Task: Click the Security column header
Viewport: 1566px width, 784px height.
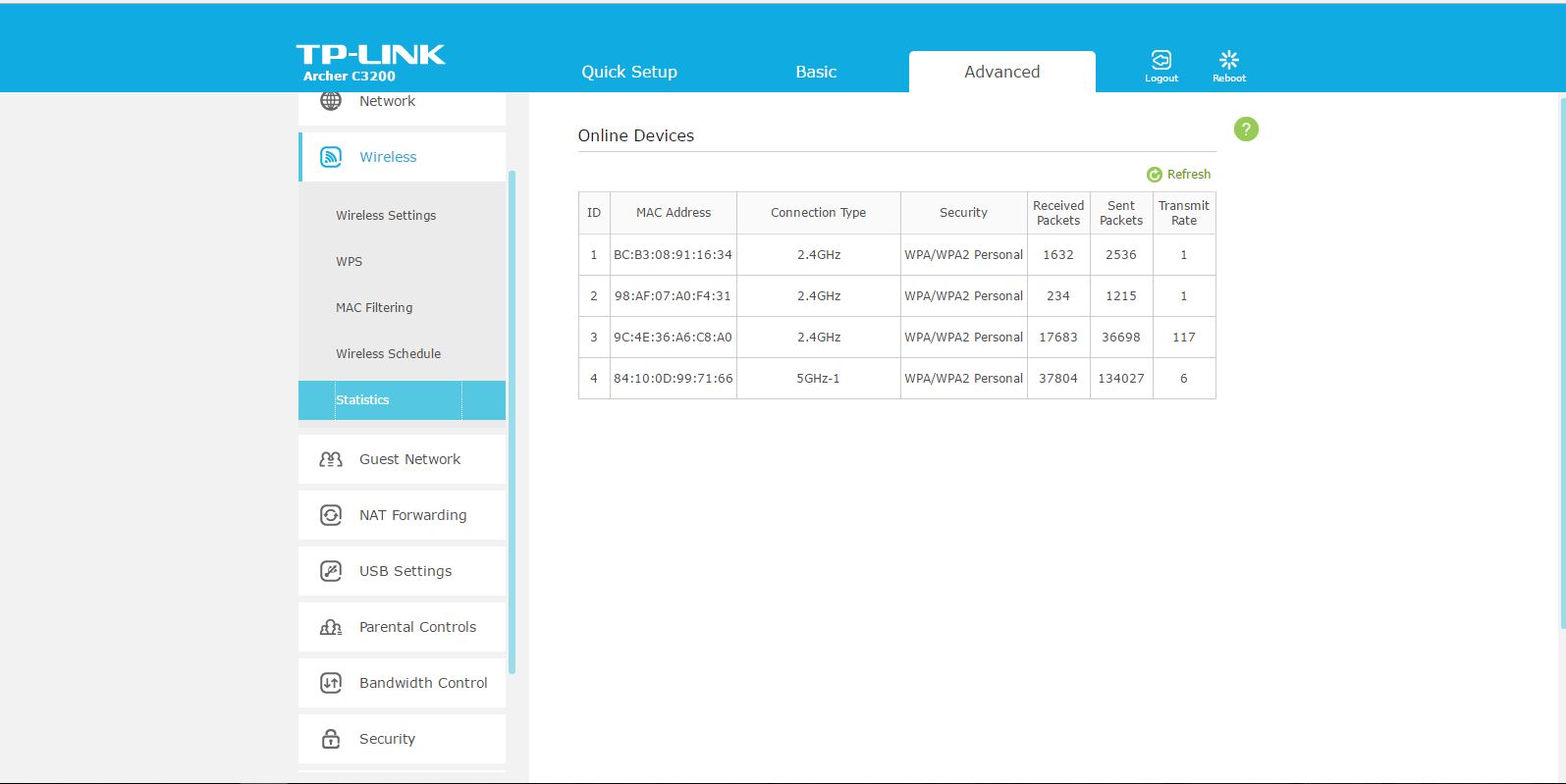Action: (x=964, y=213)
